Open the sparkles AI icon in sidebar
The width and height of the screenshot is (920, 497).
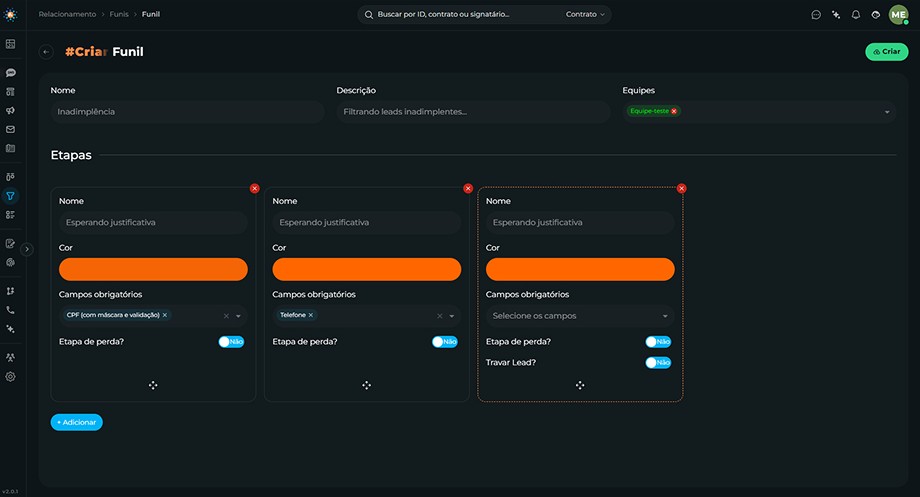click(11, 329)
